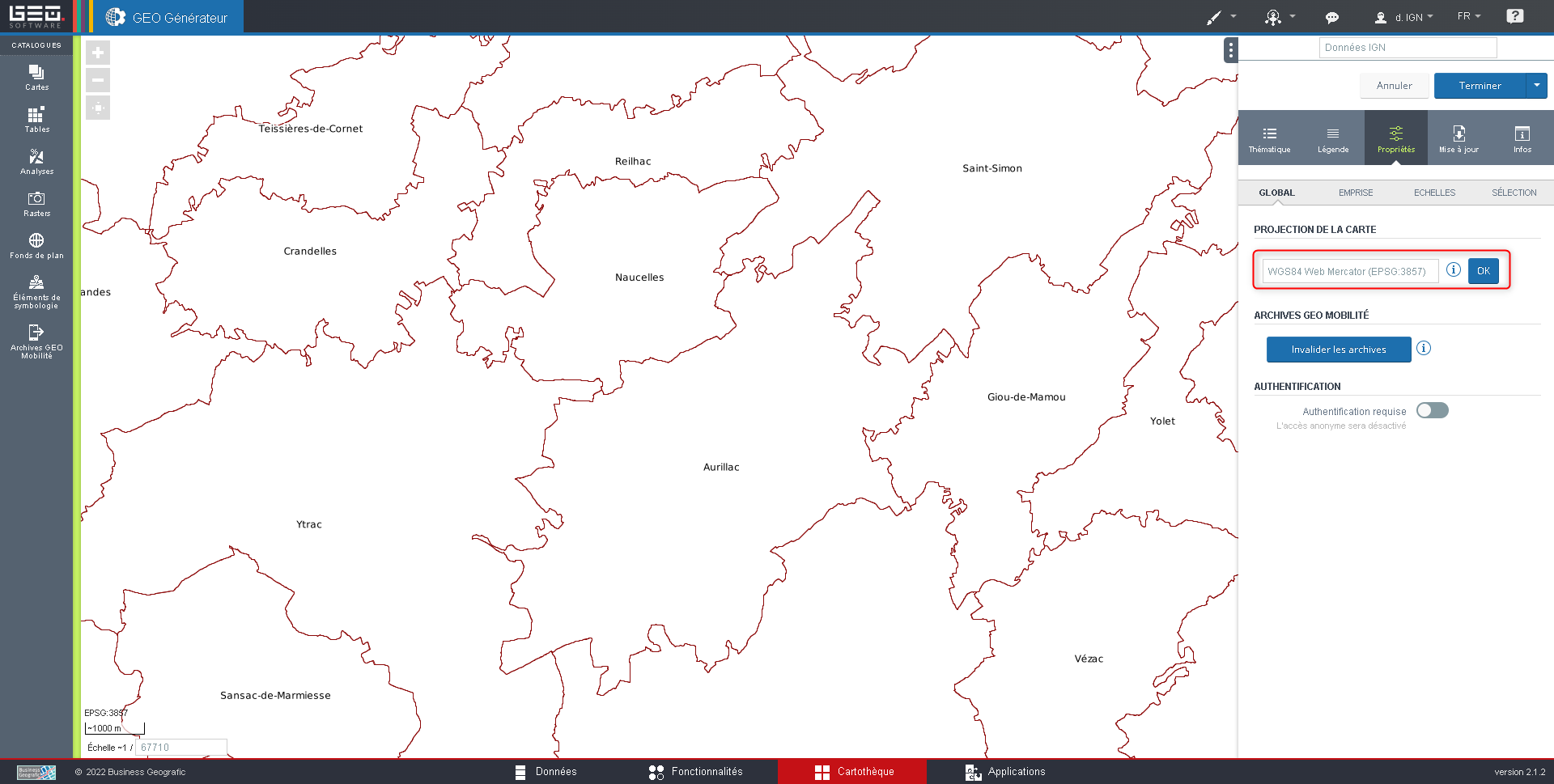Open the chat messages icon

click(x=1331, y=17)
